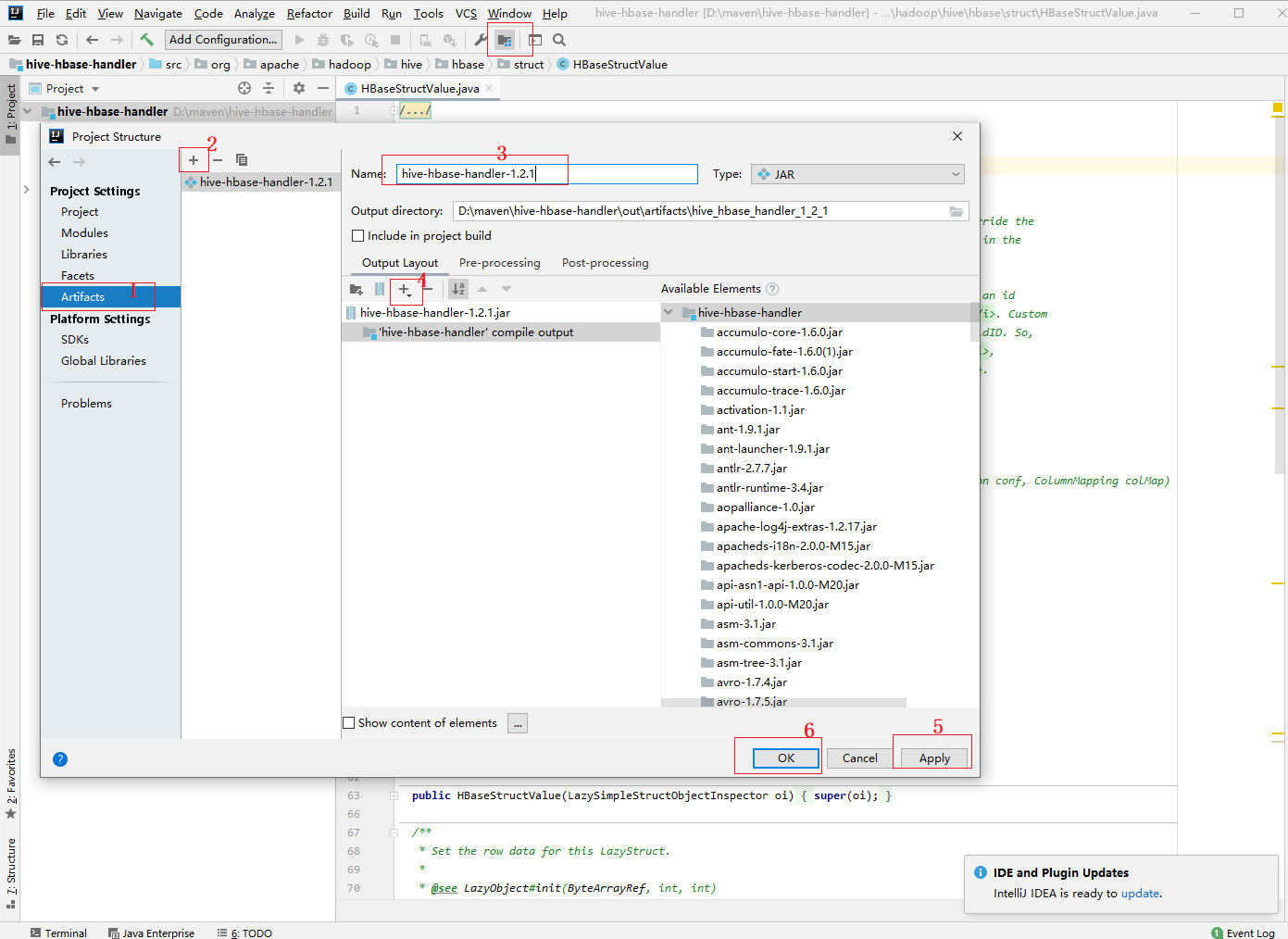Click the Project Settings wrench icon in toolbar
Image resolution: width=1288 pixels, height=939 pixels.
pos(481,40)
